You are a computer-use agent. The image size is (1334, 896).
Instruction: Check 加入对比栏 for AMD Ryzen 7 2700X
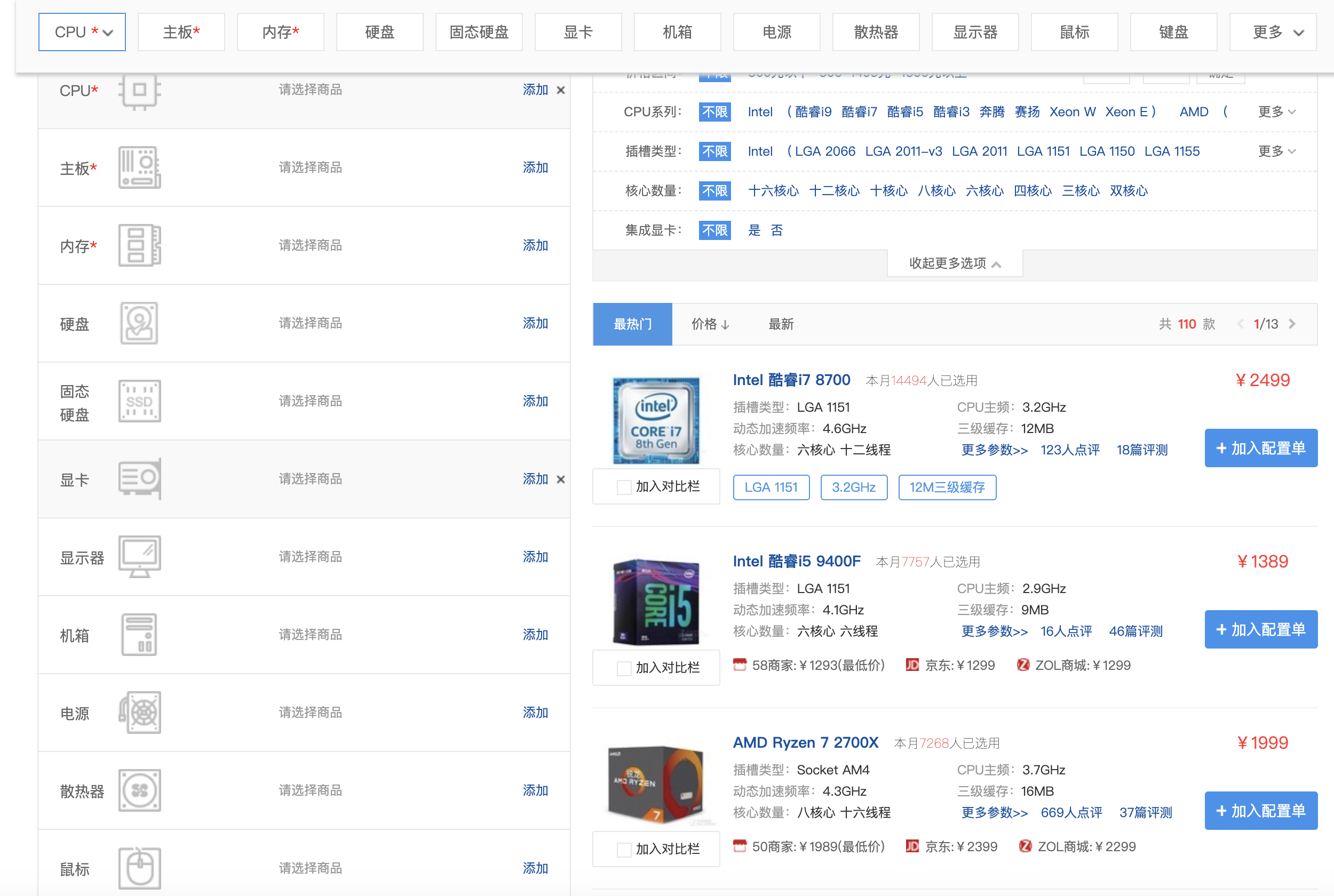[624, 849]
